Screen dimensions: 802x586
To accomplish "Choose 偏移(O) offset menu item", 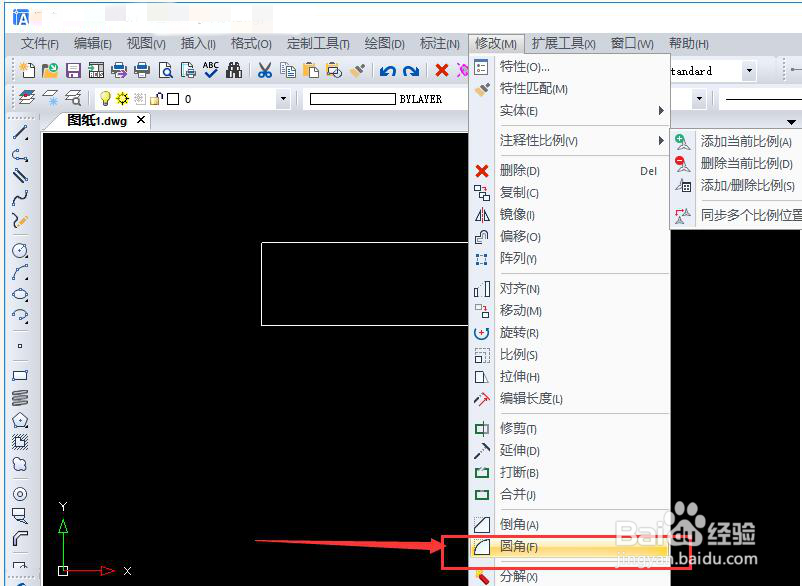I will [x=569, y=237].
